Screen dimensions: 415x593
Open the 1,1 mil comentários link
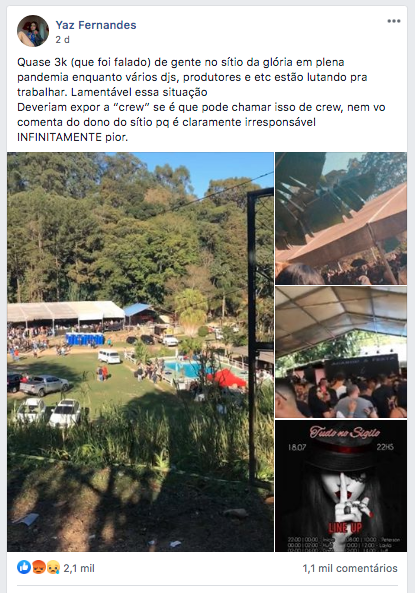[350, 568]
